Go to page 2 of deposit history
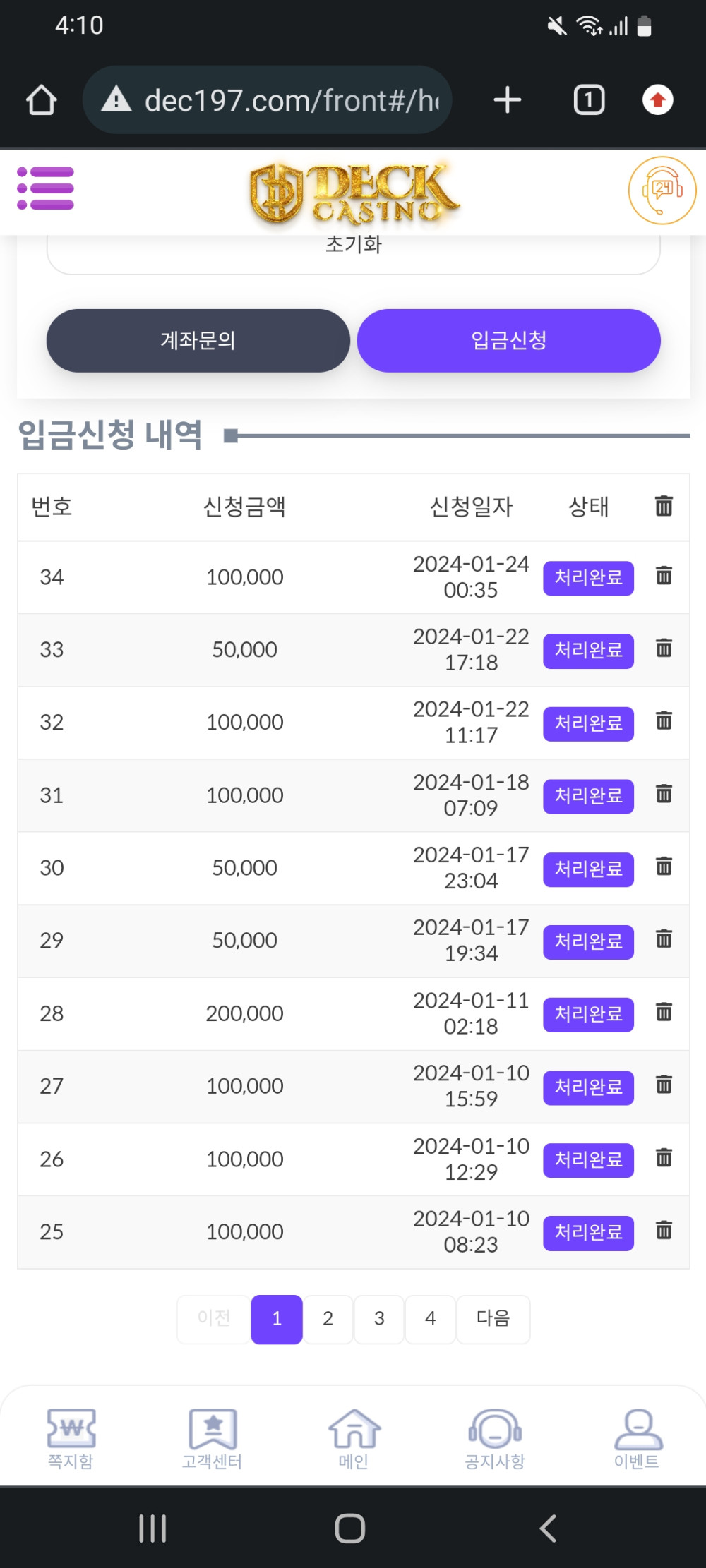Image resolution: width=706 pixels, height=1568 pixels. coord(328,1318)
